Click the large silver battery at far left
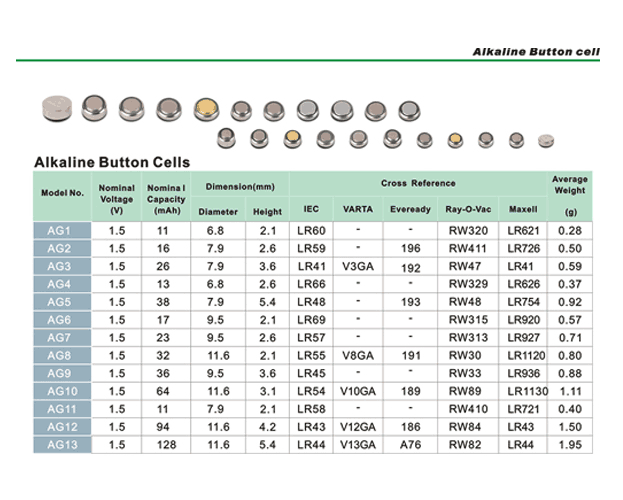This screenshot has height=500, width=623. (56, 109)
